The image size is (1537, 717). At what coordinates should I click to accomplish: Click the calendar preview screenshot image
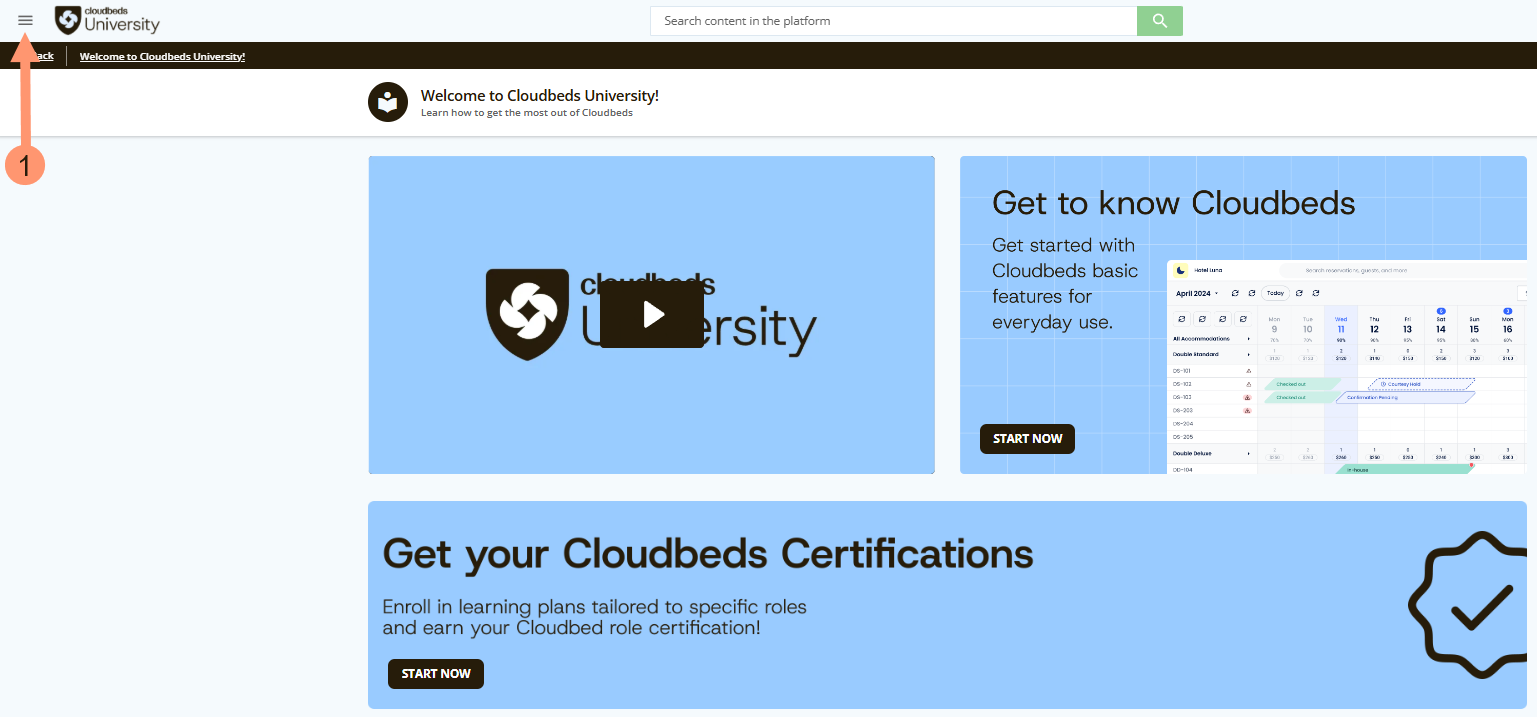coord(1347,366)
